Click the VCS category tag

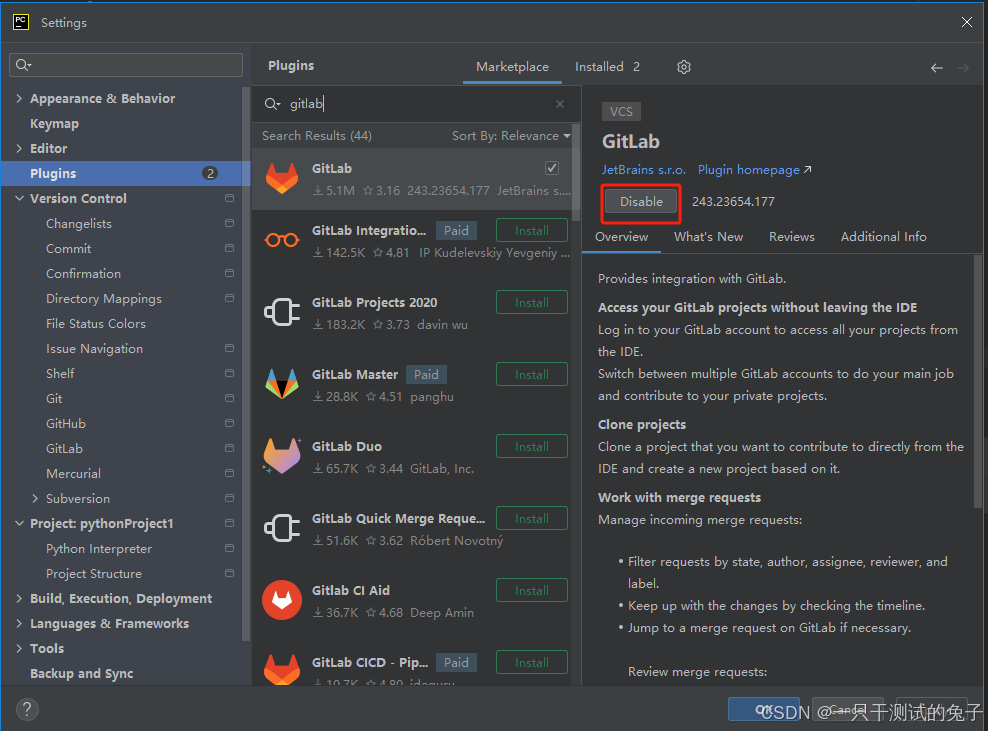pyautogui.click(x=621, y=112)
